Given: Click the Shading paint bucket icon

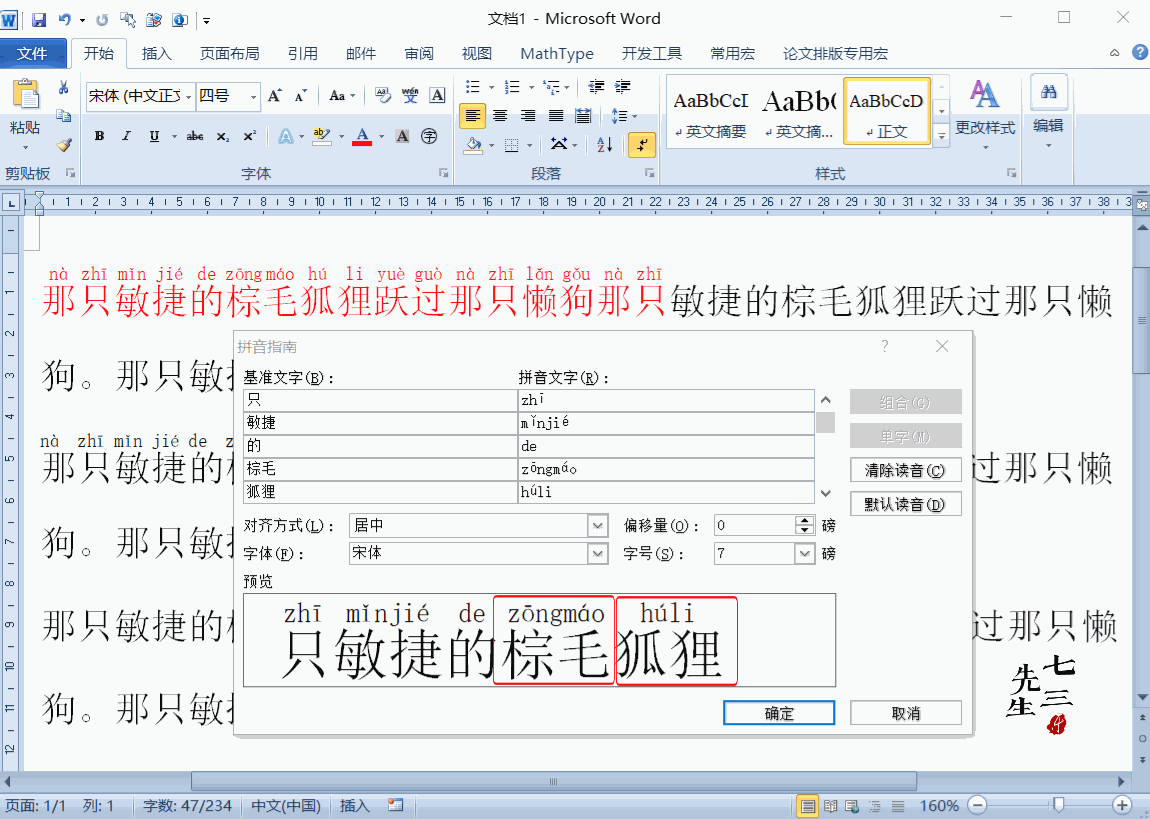Looking at the screenshot, I should tap(473, 145).
